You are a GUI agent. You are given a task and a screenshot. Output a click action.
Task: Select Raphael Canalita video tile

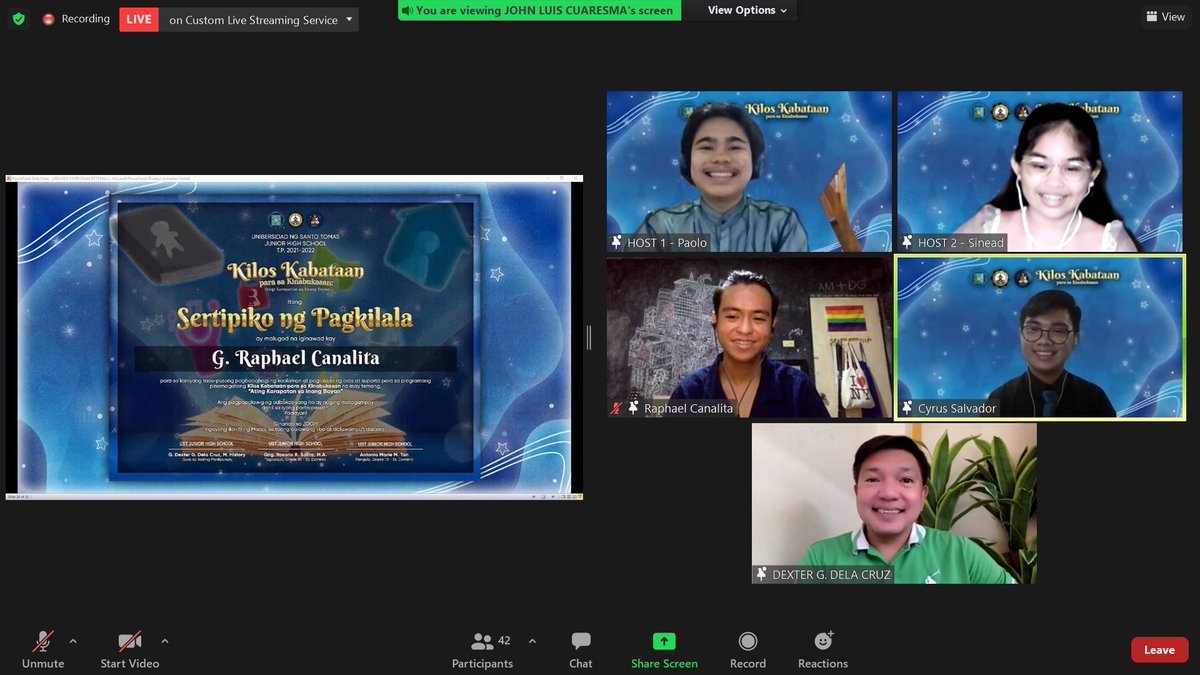[x=749, y=337]
